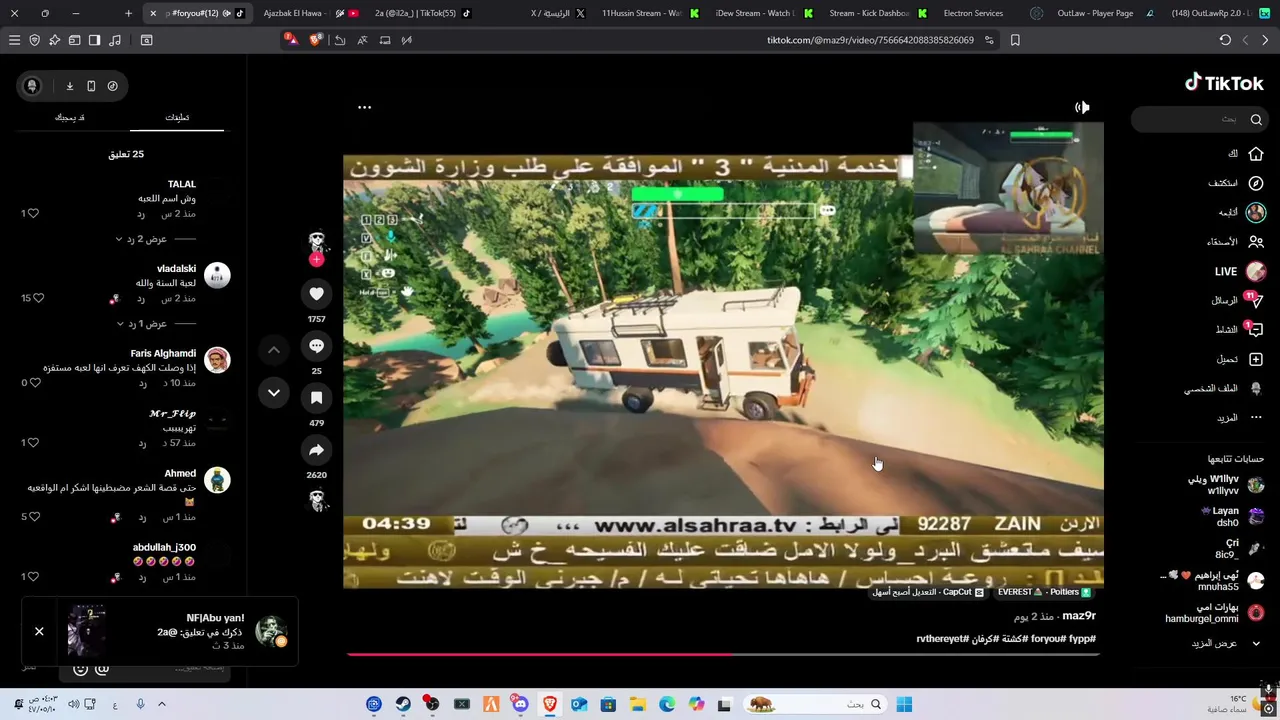Open creator maz9r profile name

[1079, 616]
